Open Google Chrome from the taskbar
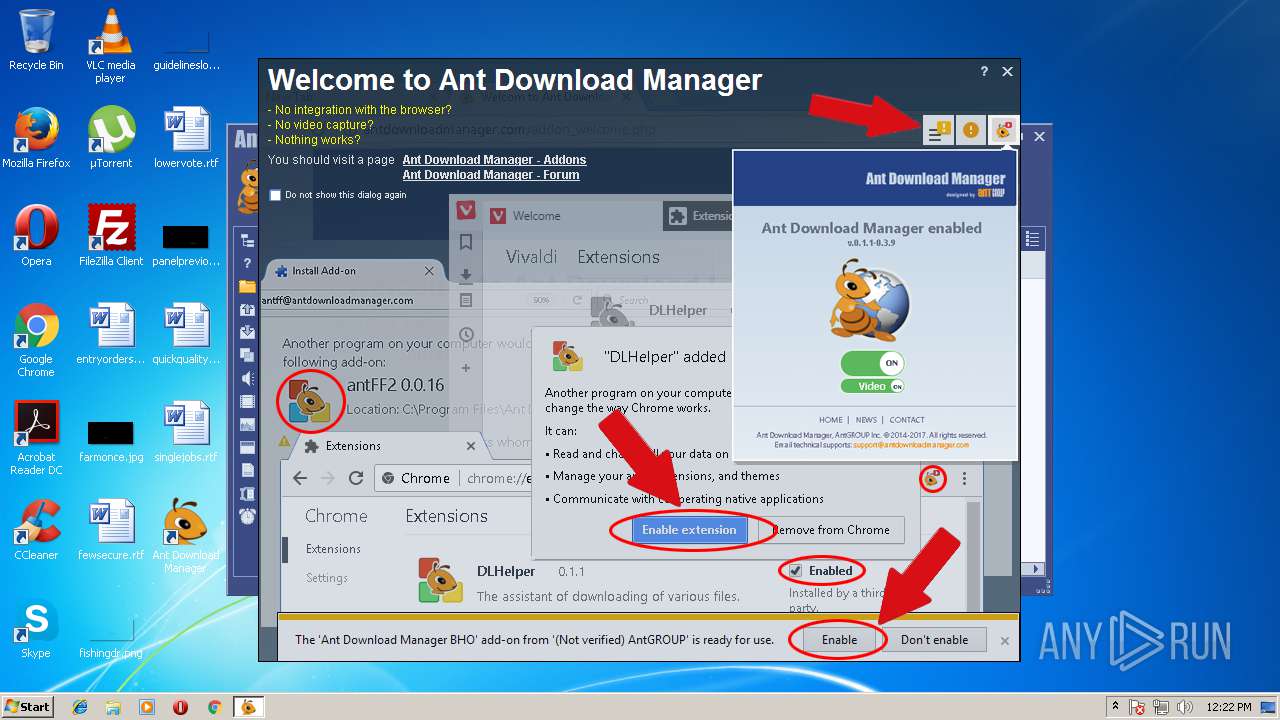 click(214, 707)
